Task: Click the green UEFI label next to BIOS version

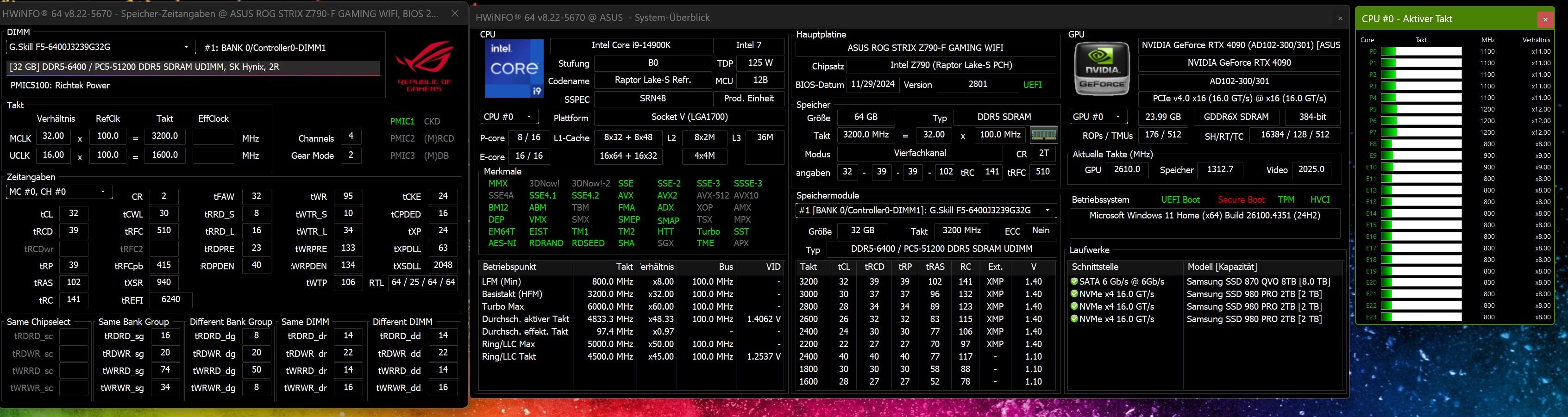Action: [x=1032, y=85]
